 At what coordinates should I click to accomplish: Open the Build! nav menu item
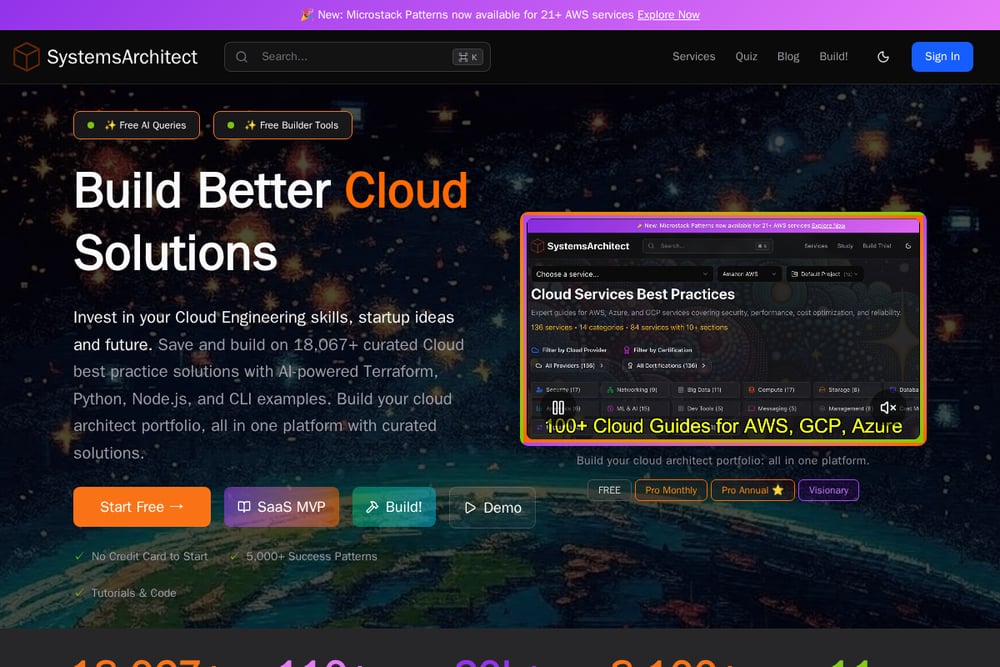[x=834, y=56]
